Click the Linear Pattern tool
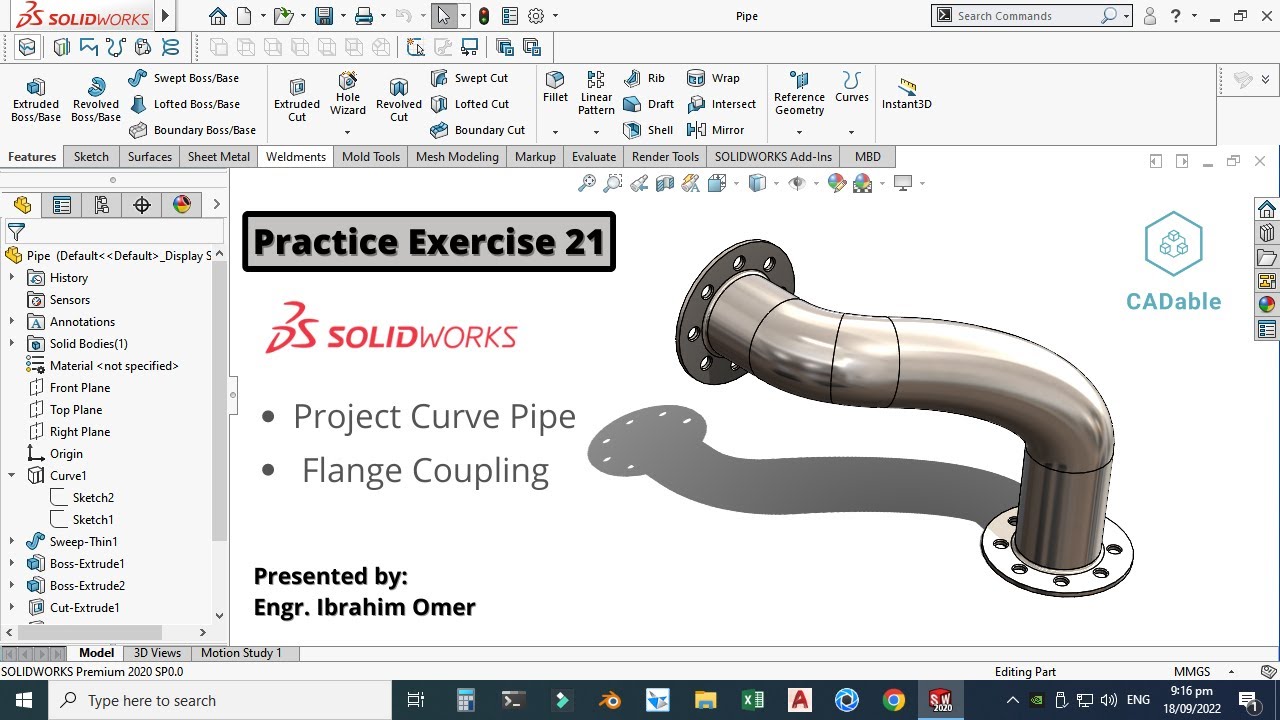 click(596, 94)
